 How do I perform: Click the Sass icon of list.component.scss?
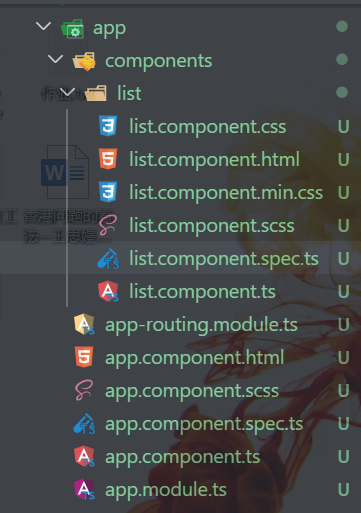(x=108, y=225)
